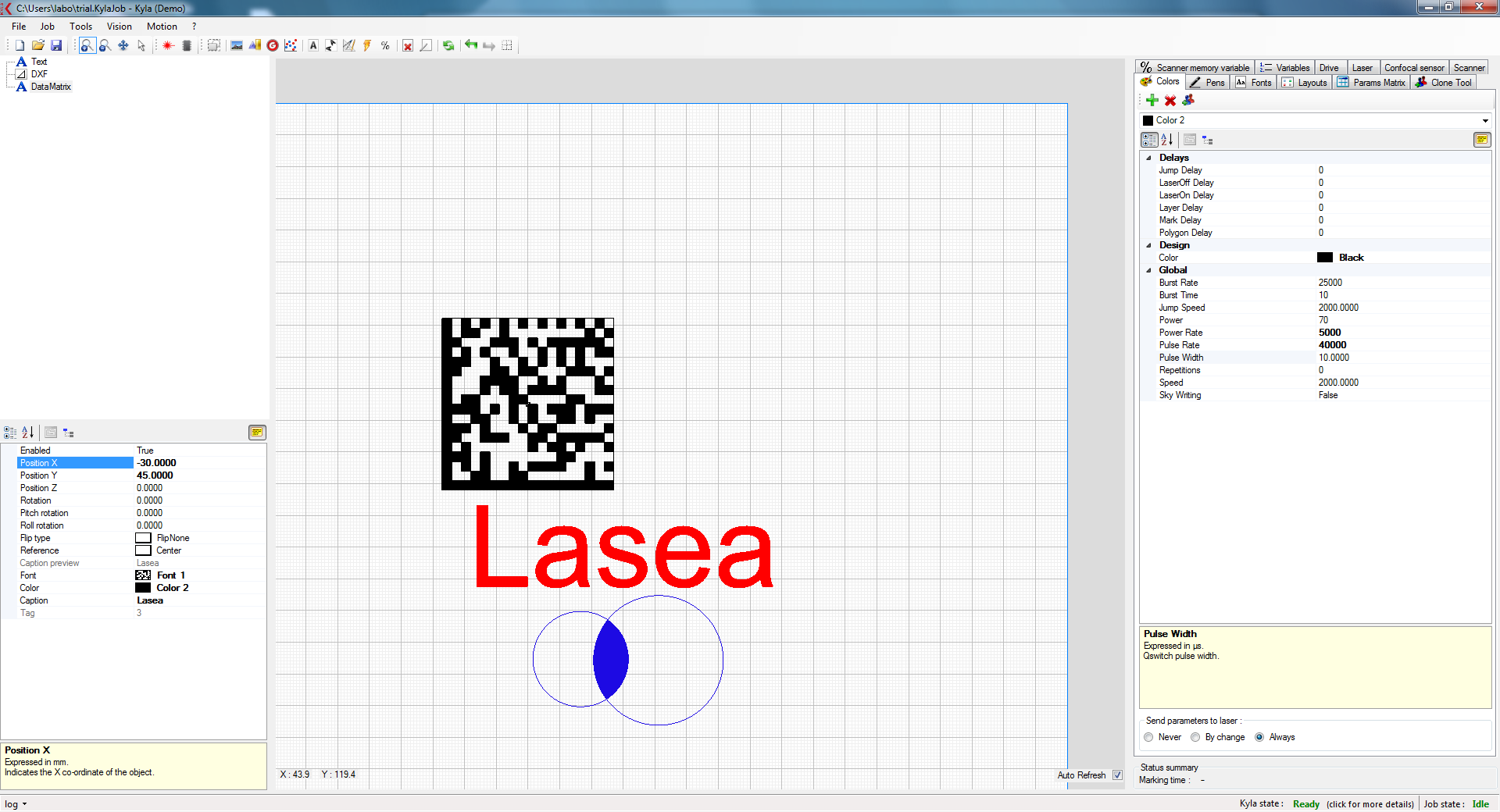This screenshot has height=812, width=1500.
Task: Click the diagonal line tool icon
Action: (x=426, y=45)
